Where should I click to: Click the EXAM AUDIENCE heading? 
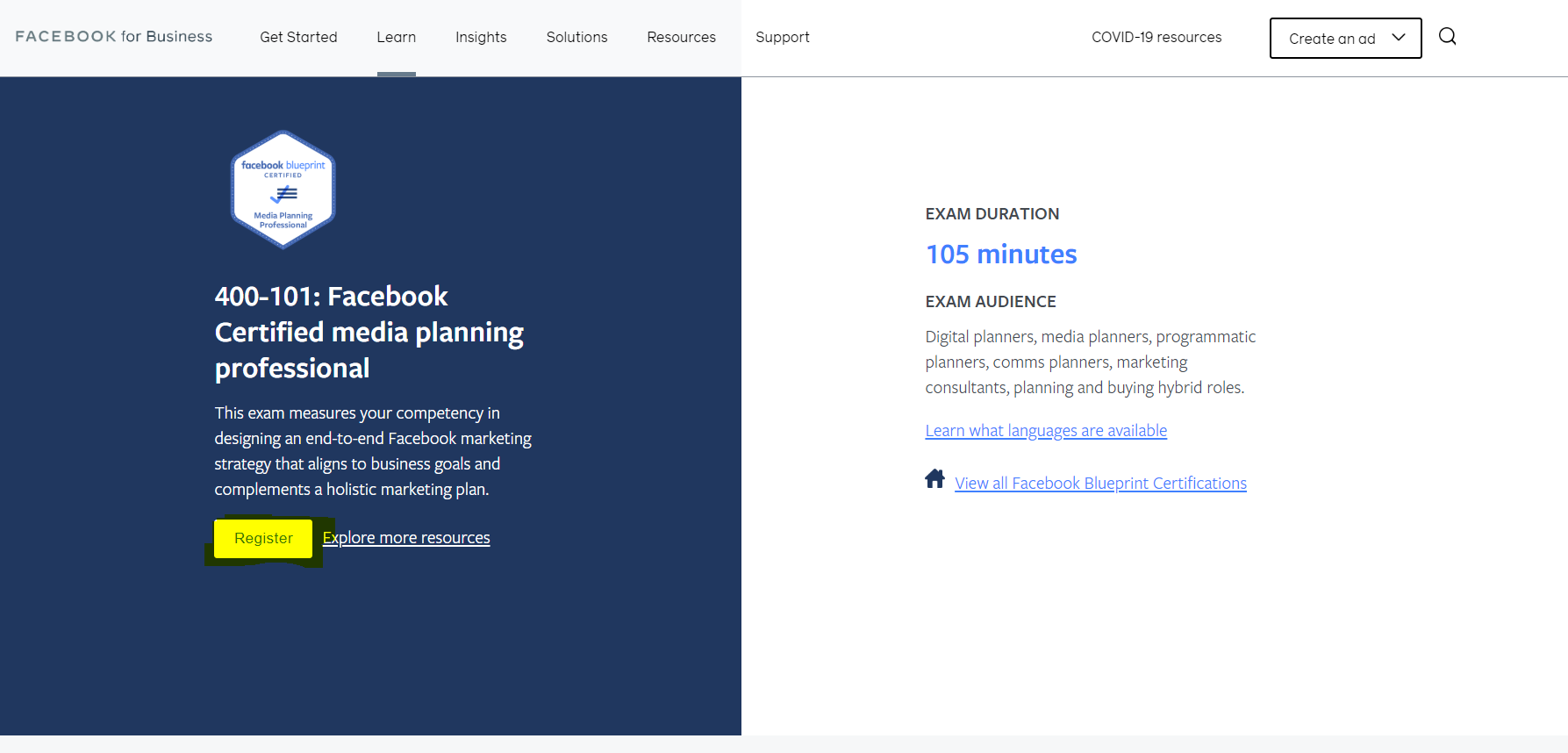tap(991, 302)
